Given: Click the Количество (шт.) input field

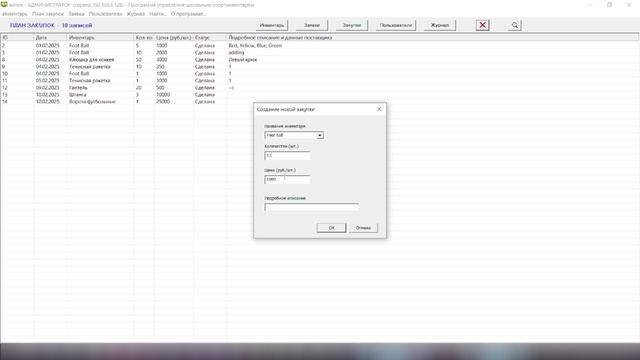Looking at the screenshot, I should pyautogui.click(x=287, y=156).
